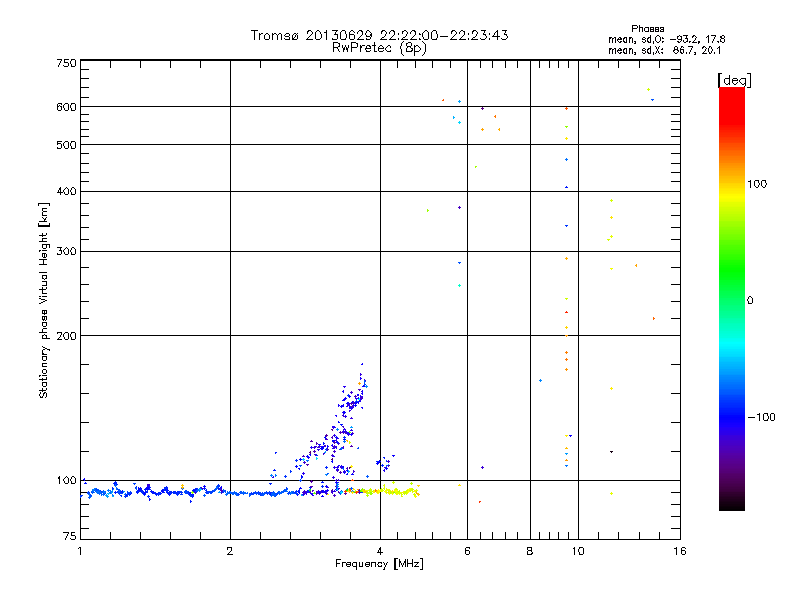This screenshot has width=800, height=600.
Task: Click the x-axis tick label '10'
Action: tap(578, 551)
